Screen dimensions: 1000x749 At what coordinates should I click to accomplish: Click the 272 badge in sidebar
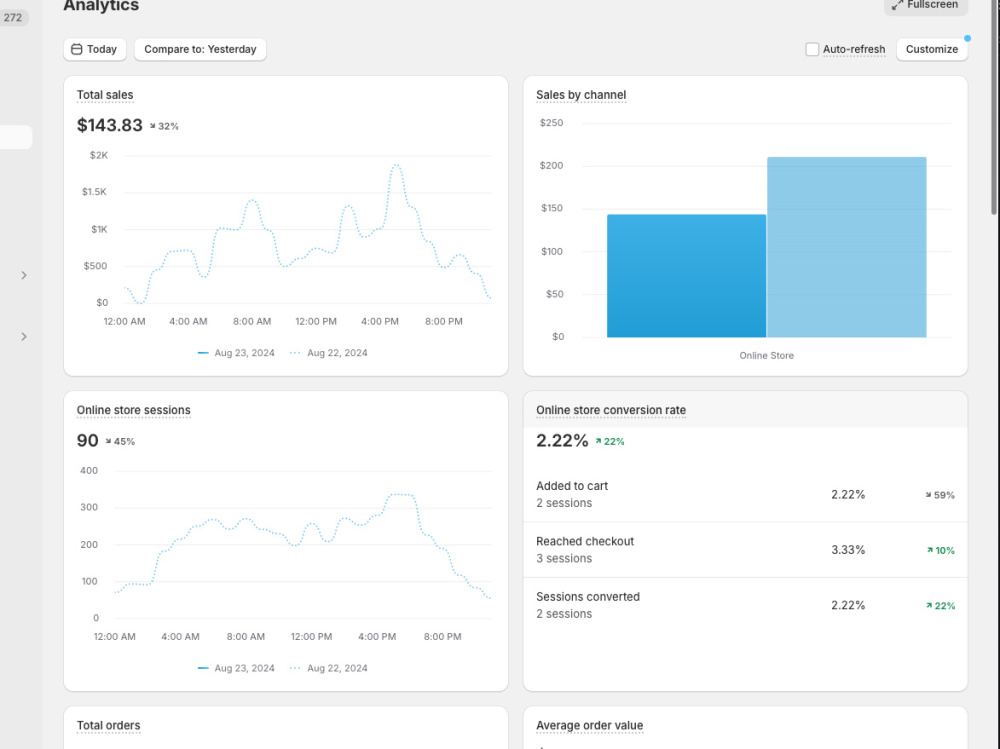(x=13, y=18)
